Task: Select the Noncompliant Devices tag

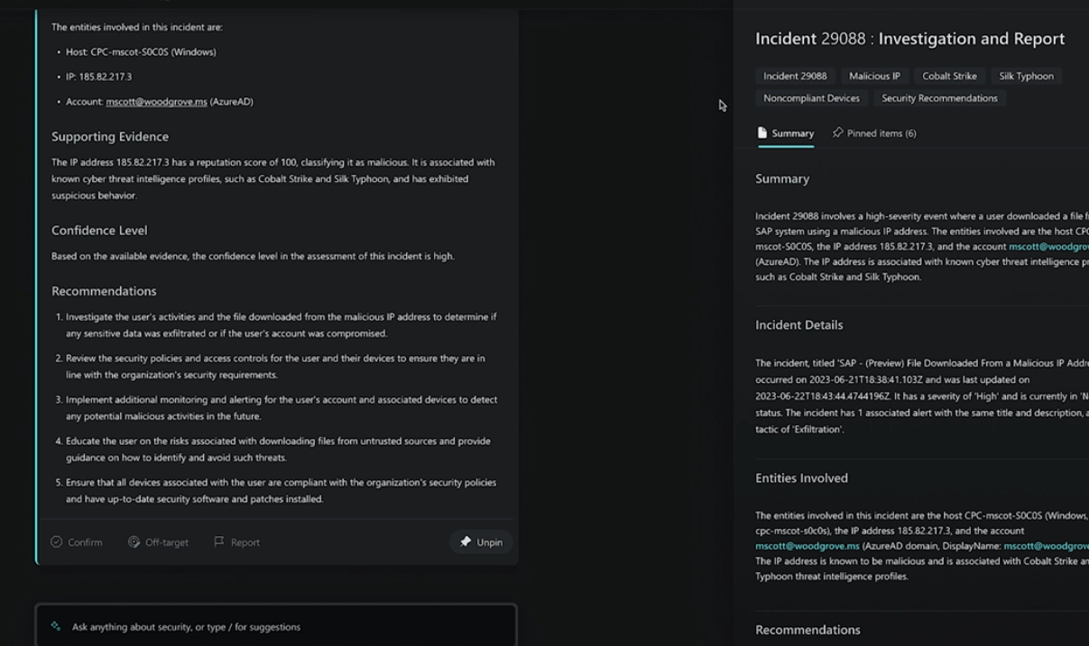Action: pos(811,99)
